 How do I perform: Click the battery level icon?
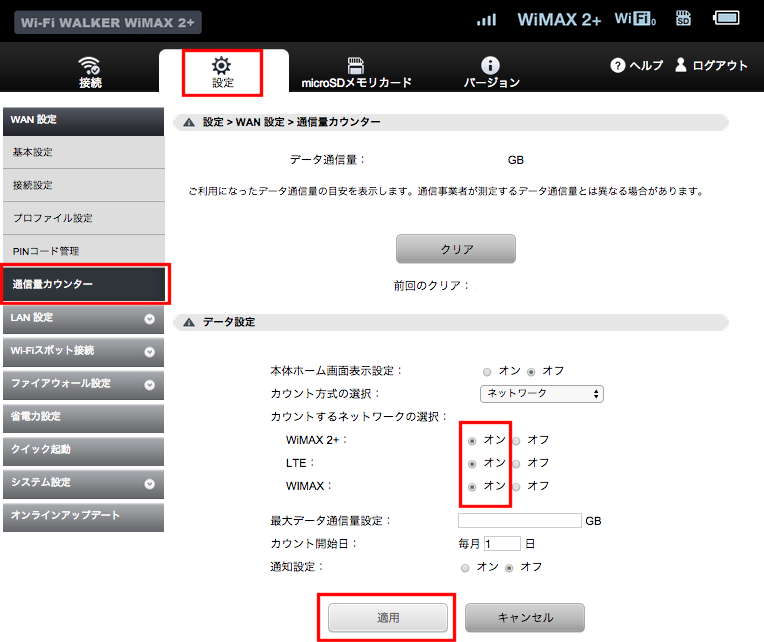[x=726, y=19]
